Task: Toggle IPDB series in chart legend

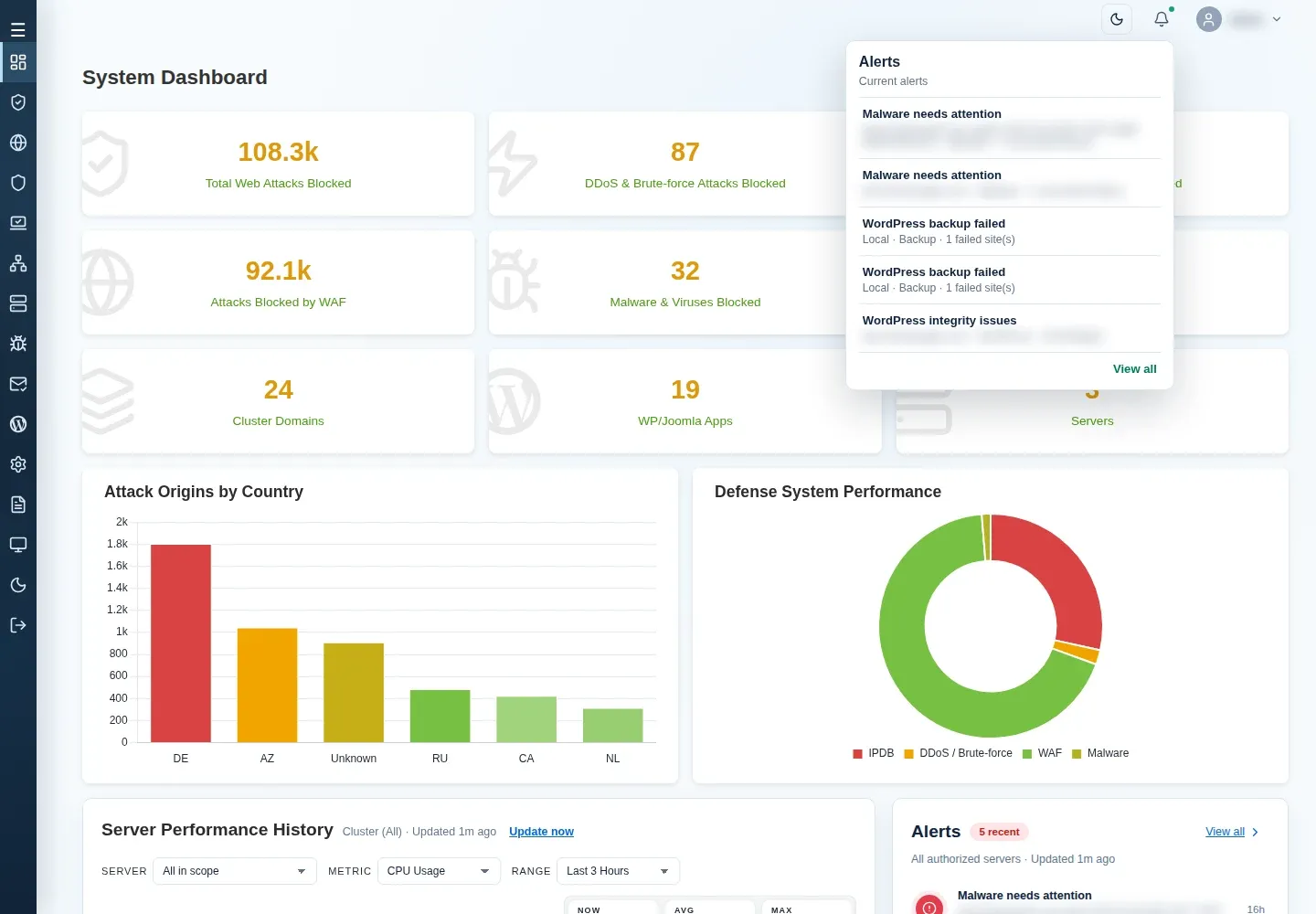Action: (x=873, y=753)
